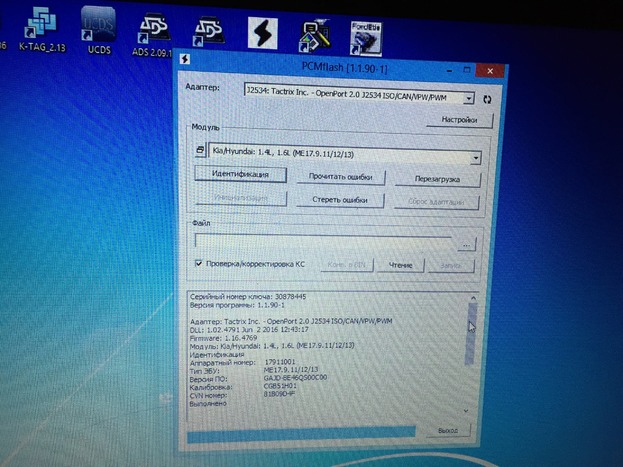623x467 pixels.
Task: Launch the Ford desktop shortcut
Action: click(366, 34)
